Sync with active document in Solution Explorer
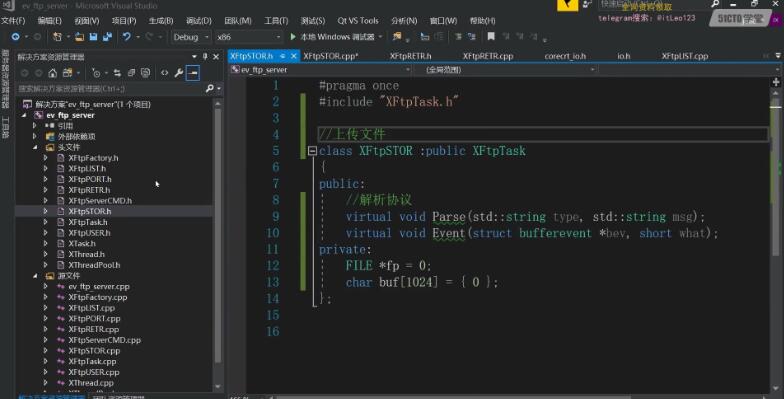This screenshot has width=784, height=399. [x=117, y=73]
